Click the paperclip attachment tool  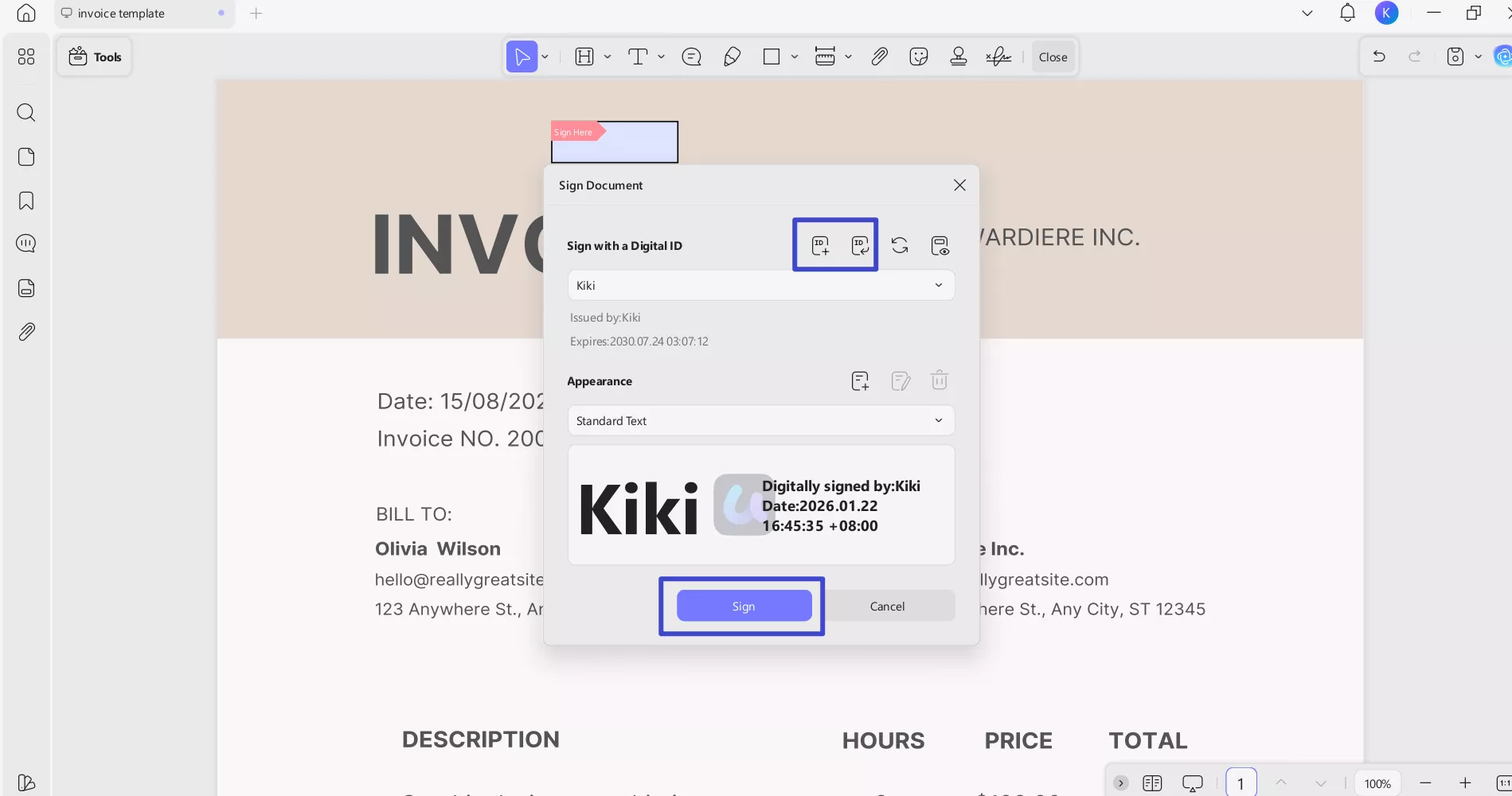pos(879,57)
